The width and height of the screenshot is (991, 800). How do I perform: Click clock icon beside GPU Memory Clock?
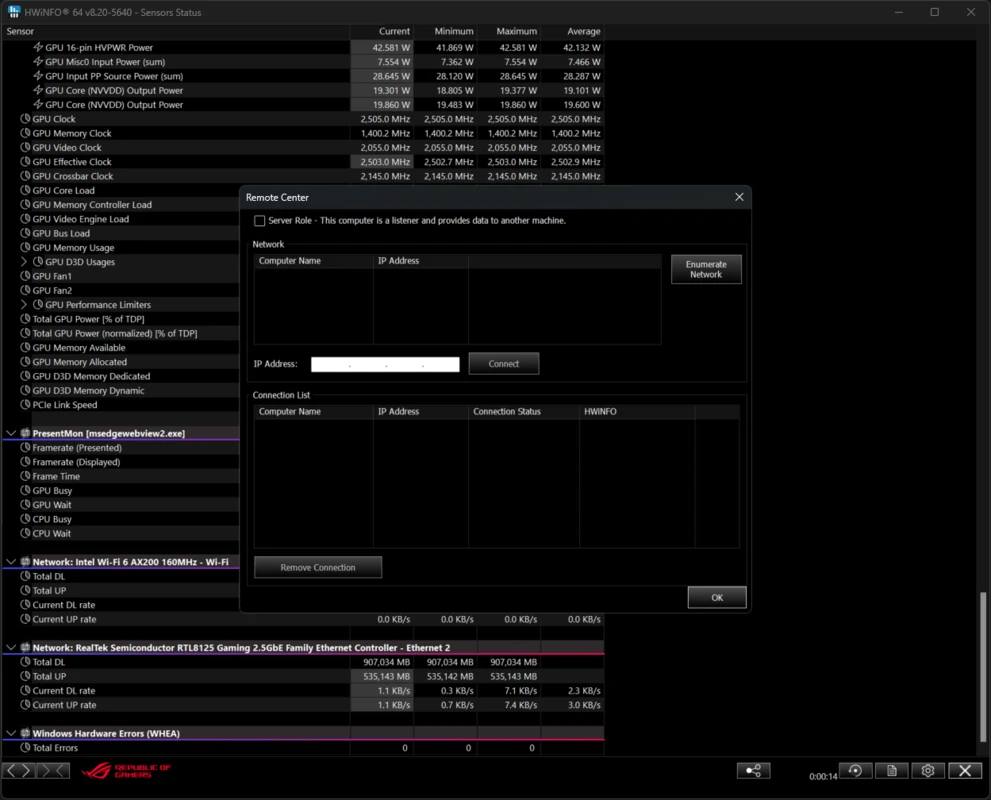click(x=25, y=133)
